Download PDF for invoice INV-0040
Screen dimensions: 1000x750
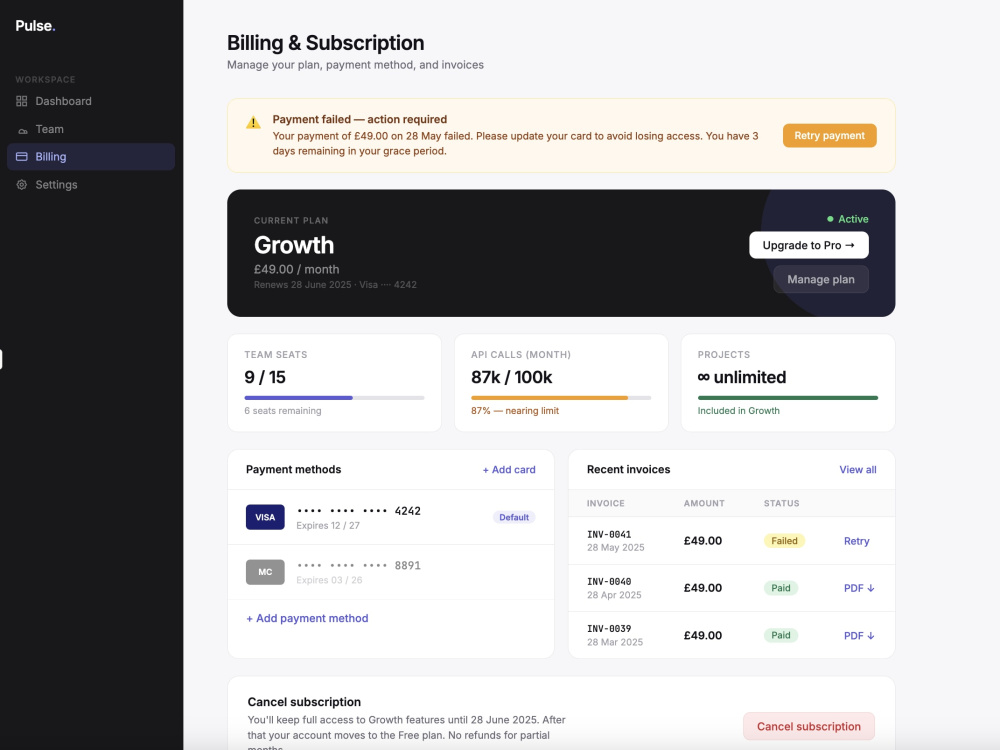[859, 588]
